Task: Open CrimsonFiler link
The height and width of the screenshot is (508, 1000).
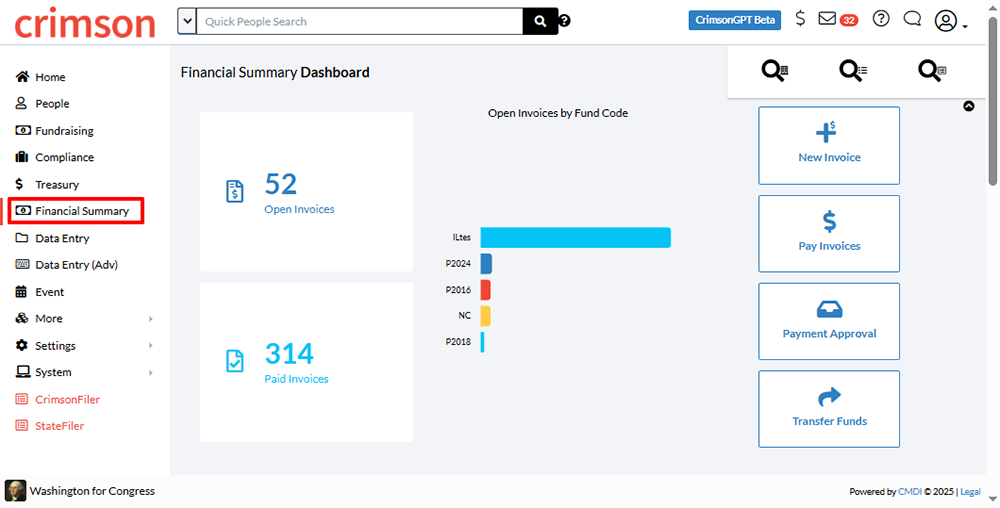Action: pos(68,400)
